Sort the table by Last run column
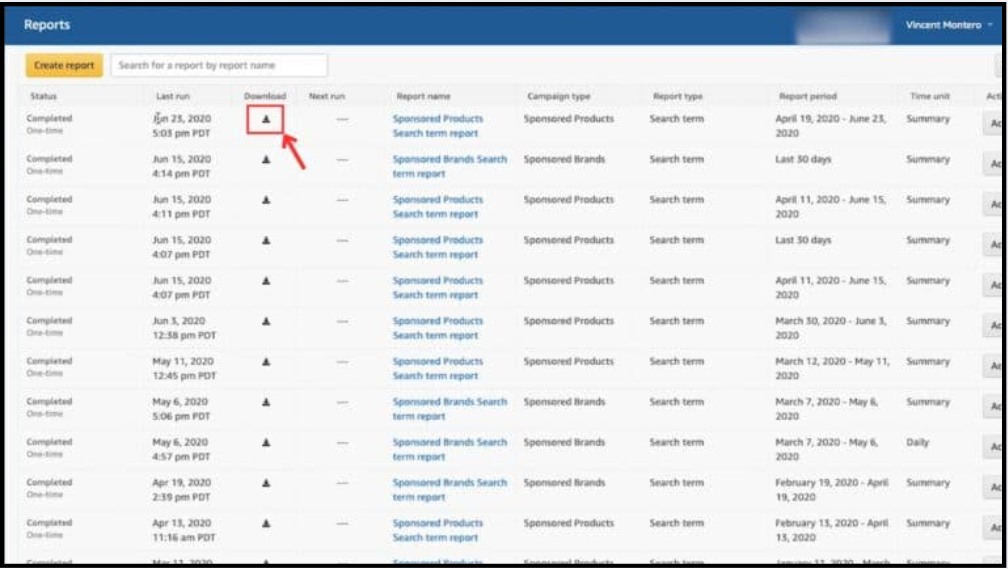This screenshot has height=569, width=1008. (x=172, y=97)
